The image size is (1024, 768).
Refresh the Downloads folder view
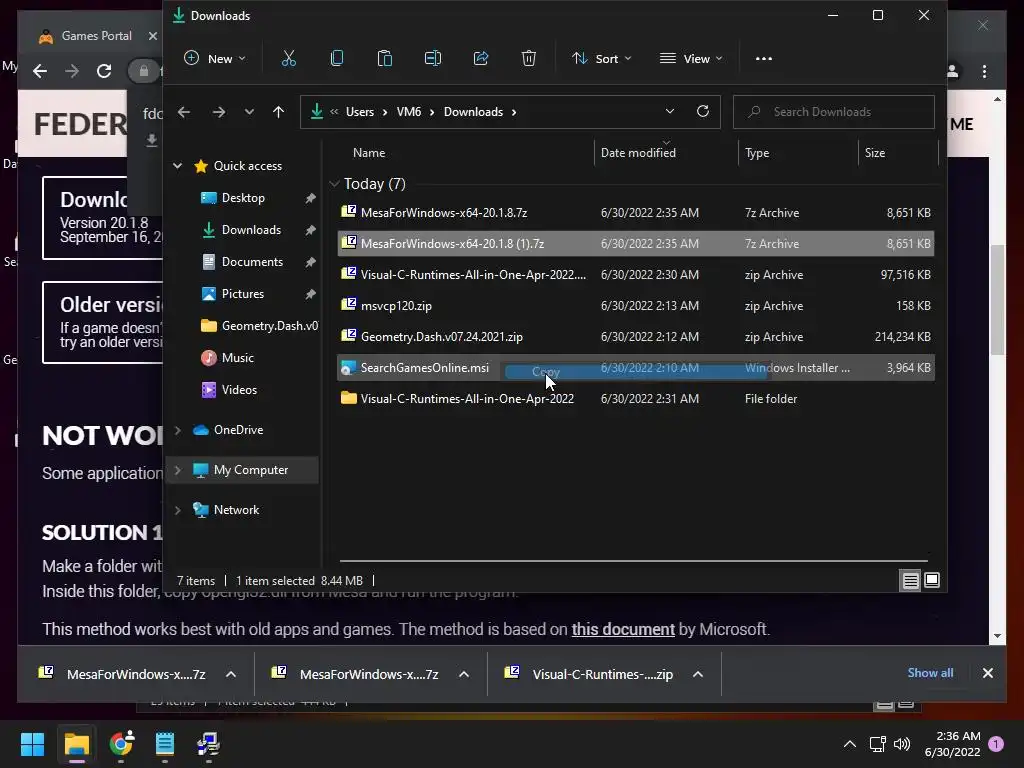[703, 111]
